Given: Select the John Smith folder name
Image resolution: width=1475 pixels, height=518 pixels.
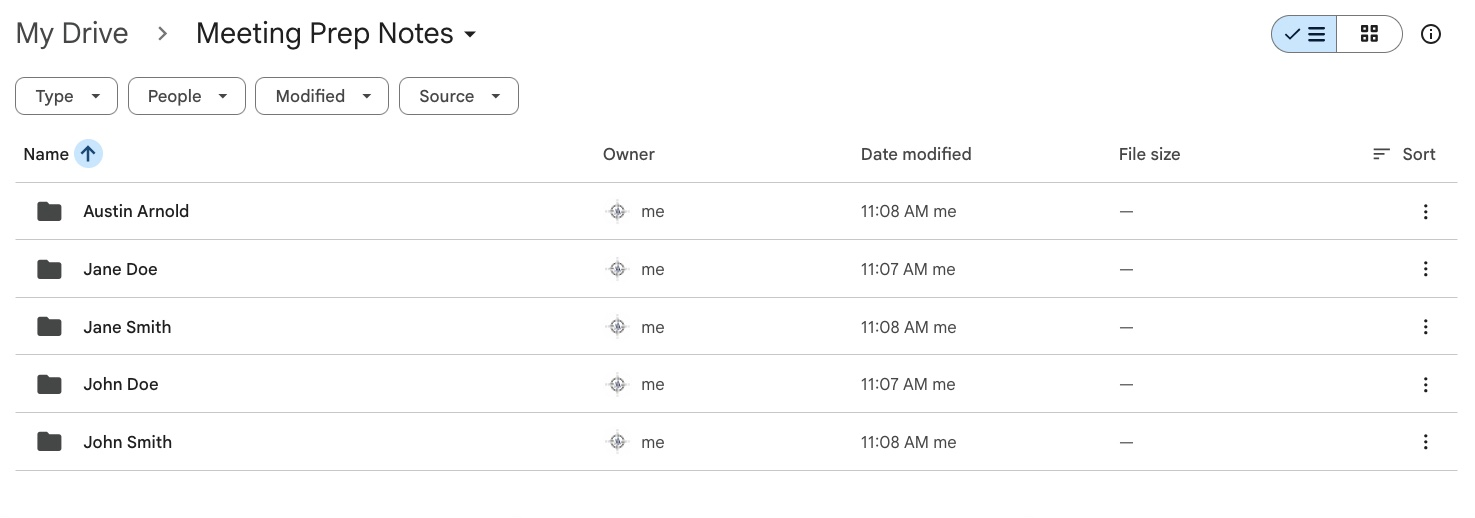Looking at the screenshot, I should (x=128, y=442).
